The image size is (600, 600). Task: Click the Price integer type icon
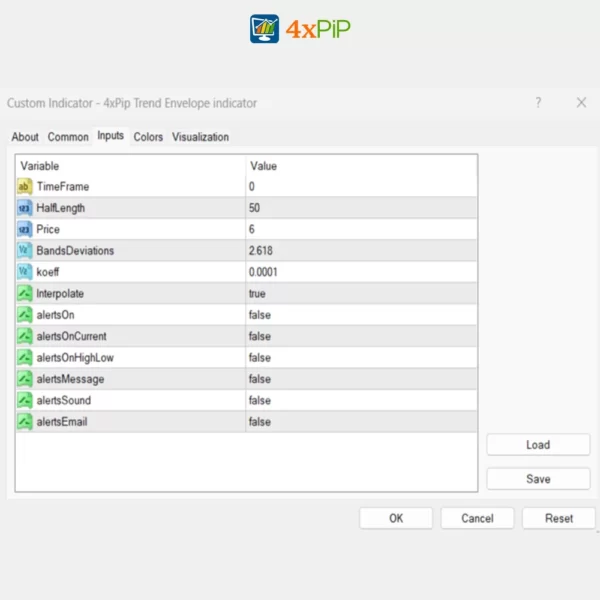click(x=25, y=230)
